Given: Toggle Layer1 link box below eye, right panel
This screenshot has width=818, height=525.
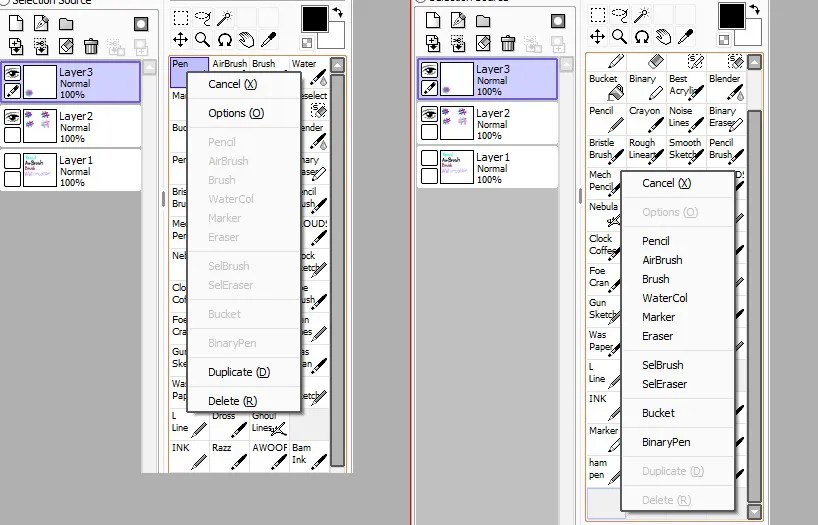Looking at the screenshot, I should tap(429, 175).
